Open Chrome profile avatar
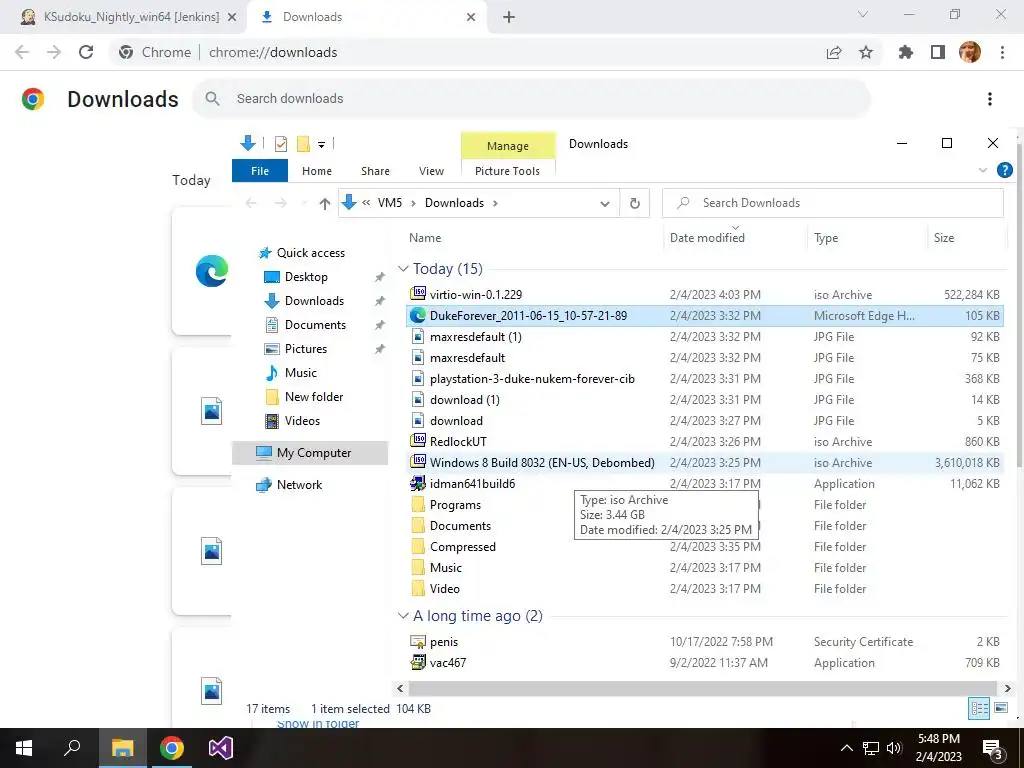Screen dimensions: 1024x768 970,52
